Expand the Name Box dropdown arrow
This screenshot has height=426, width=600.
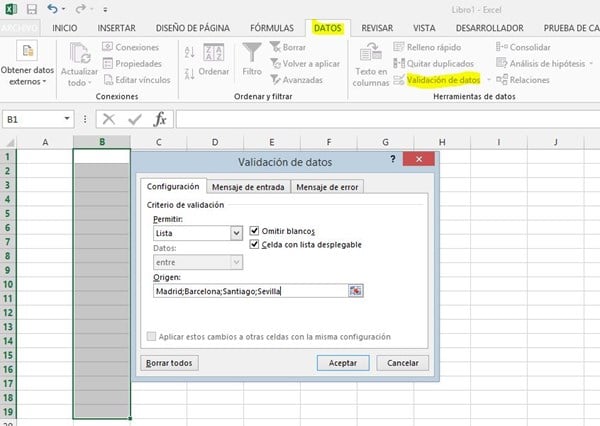tap(68, 119)
